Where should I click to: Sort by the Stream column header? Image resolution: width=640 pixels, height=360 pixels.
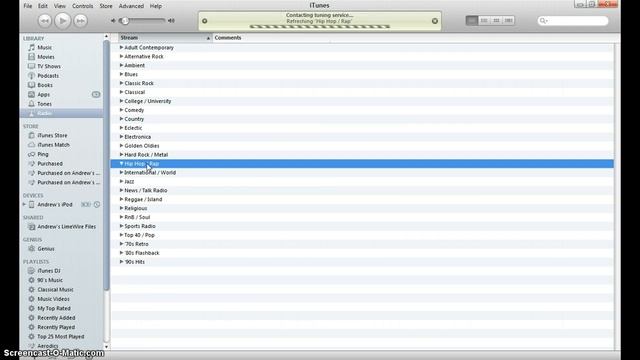[x=165, y=38]
